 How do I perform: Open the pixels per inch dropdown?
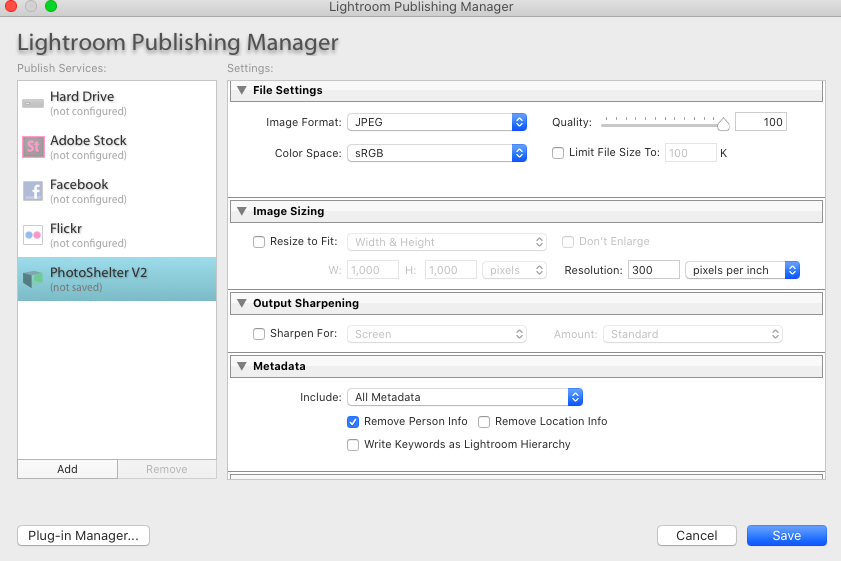click(742, 271)
